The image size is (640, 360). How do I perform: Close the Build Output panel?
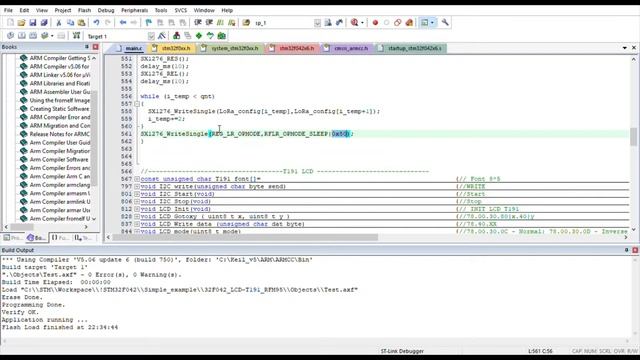coord(635,250)
